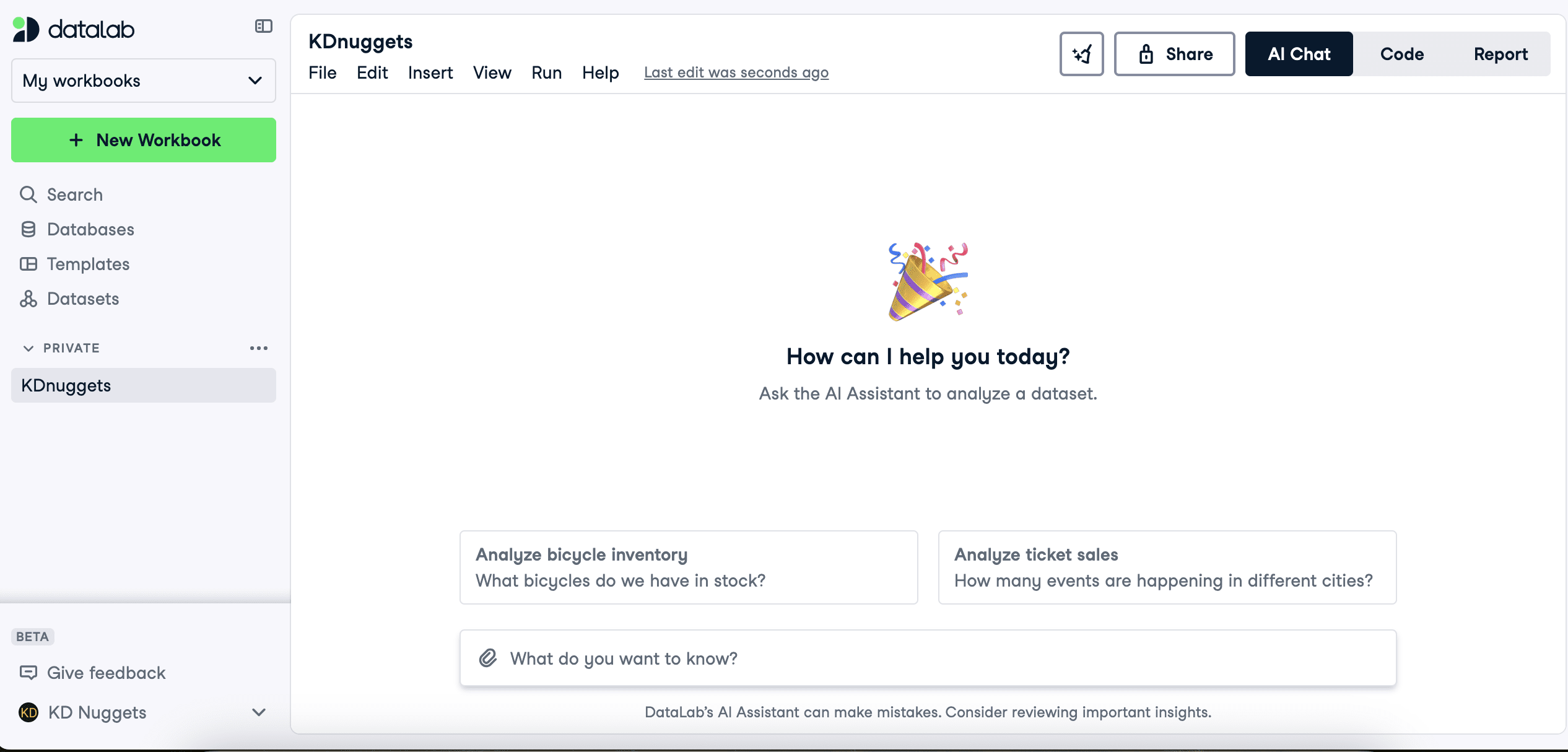Click the Give feedback chat icon

28,672
